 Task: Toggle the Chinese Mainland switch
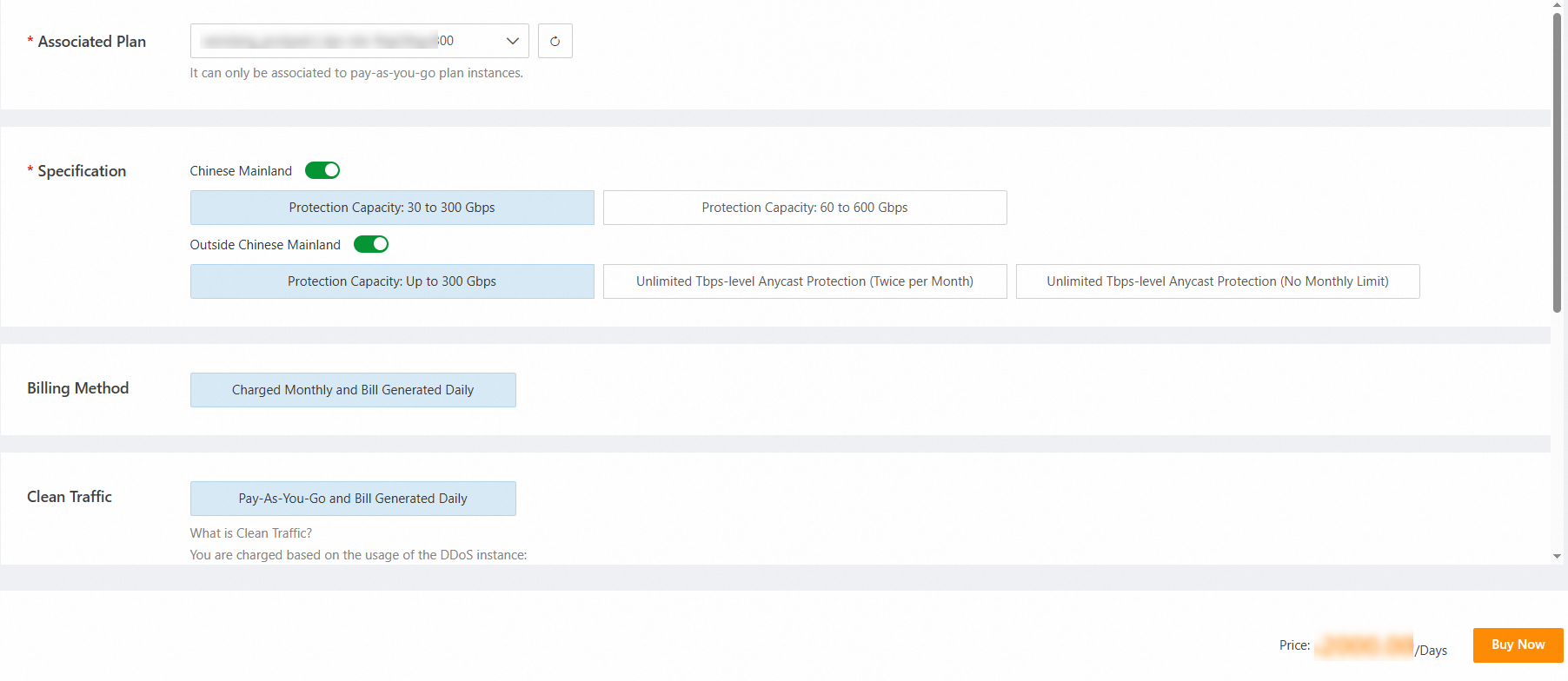pyautogui.click(x=322, y=170)
